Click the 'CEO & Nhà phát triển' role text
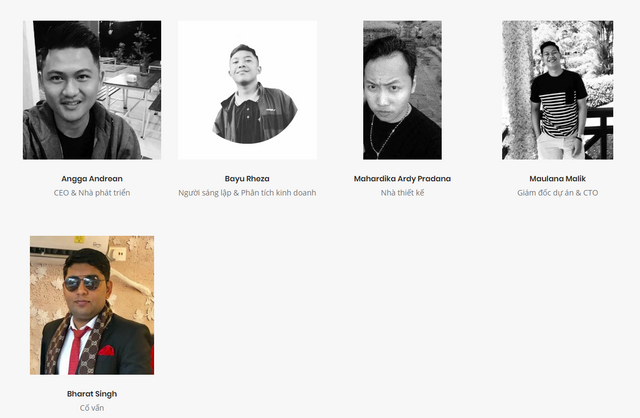The image size is (640, 418). pos(92,193)
